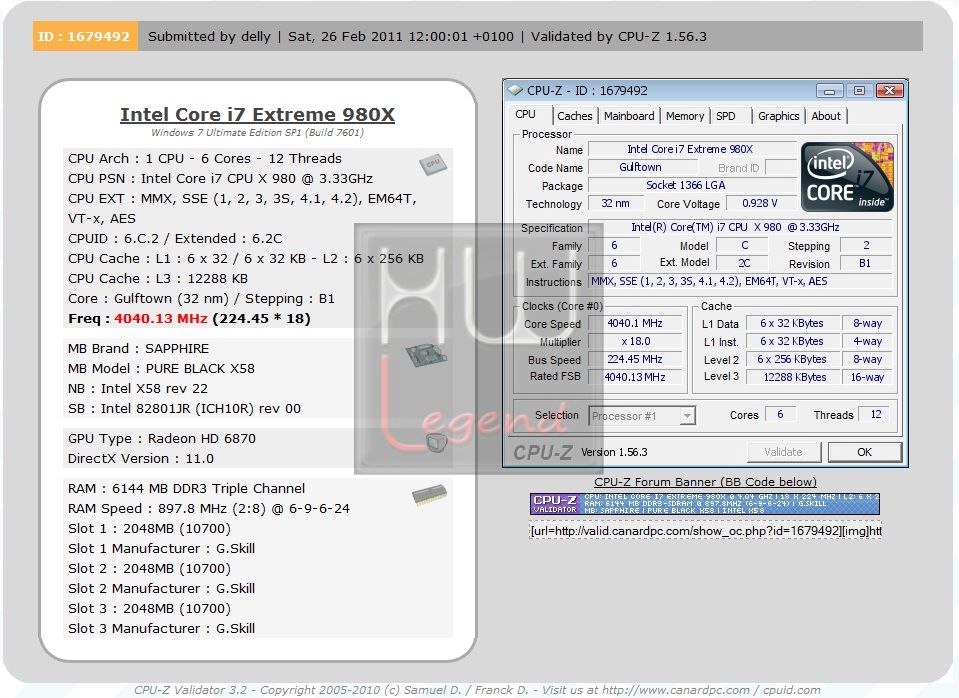Open the Intel Core i7 Extreme 980X heading link

coord(257,114)
